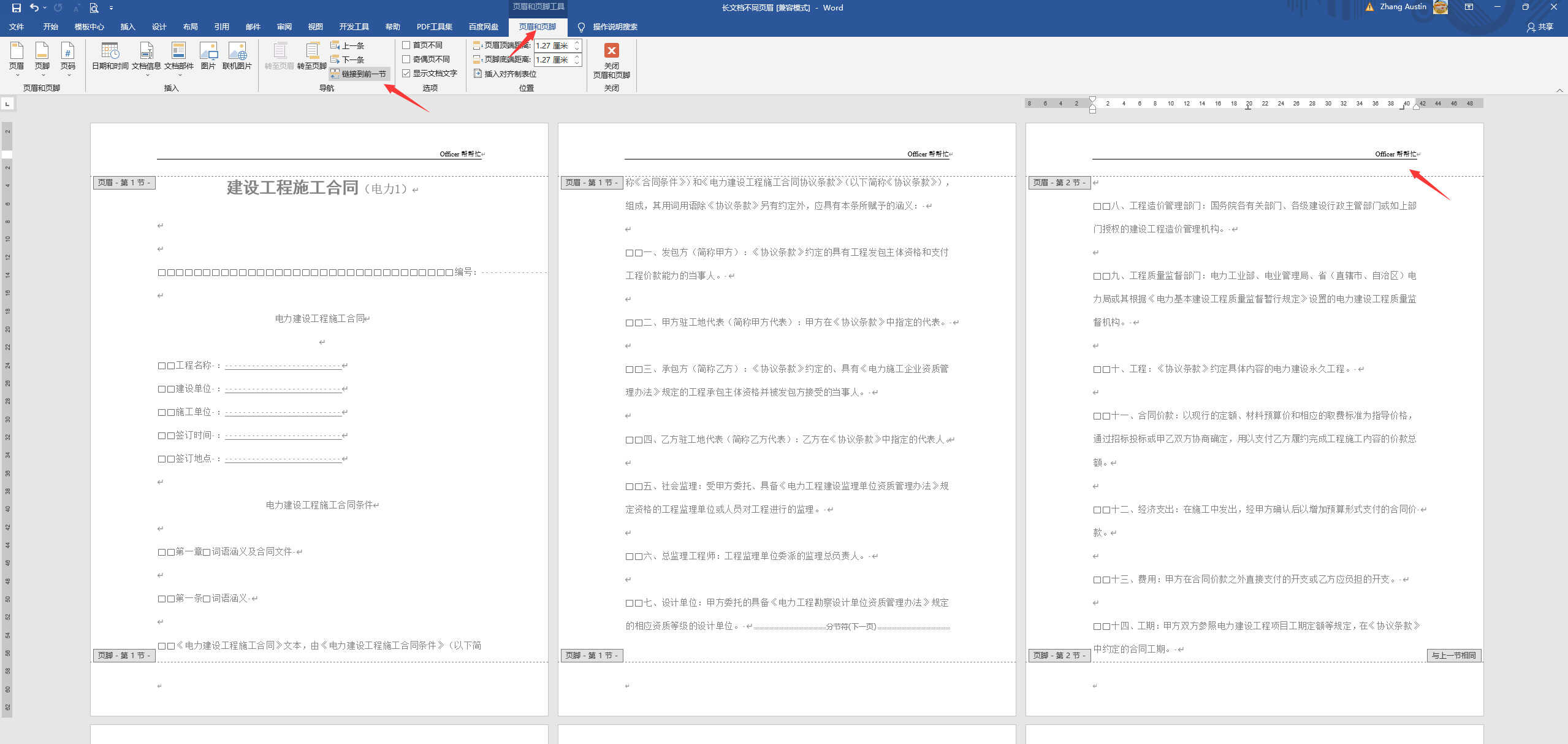This screenshot has width=1568, height=744.
Task: Click the 上一条 previous section button
Action: coord(348,45)
